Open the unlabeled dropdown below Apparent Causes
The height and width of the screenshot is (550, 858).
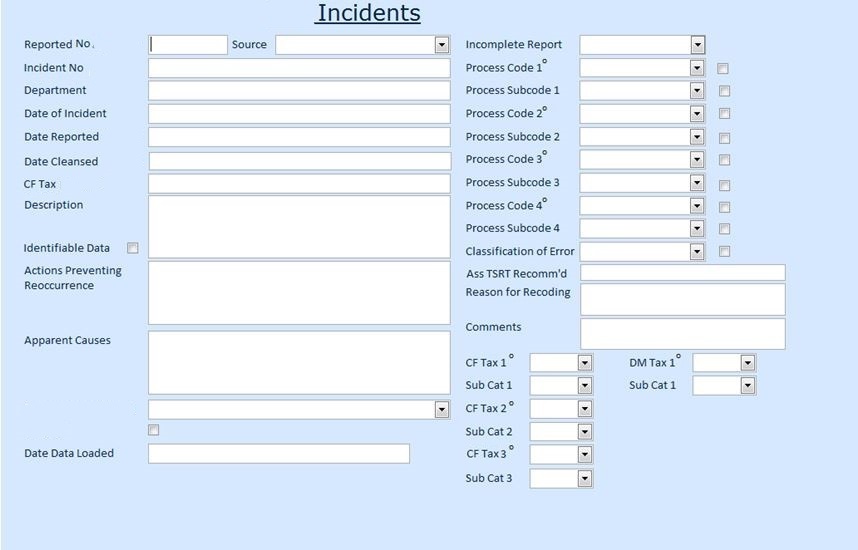pos(441,410)
